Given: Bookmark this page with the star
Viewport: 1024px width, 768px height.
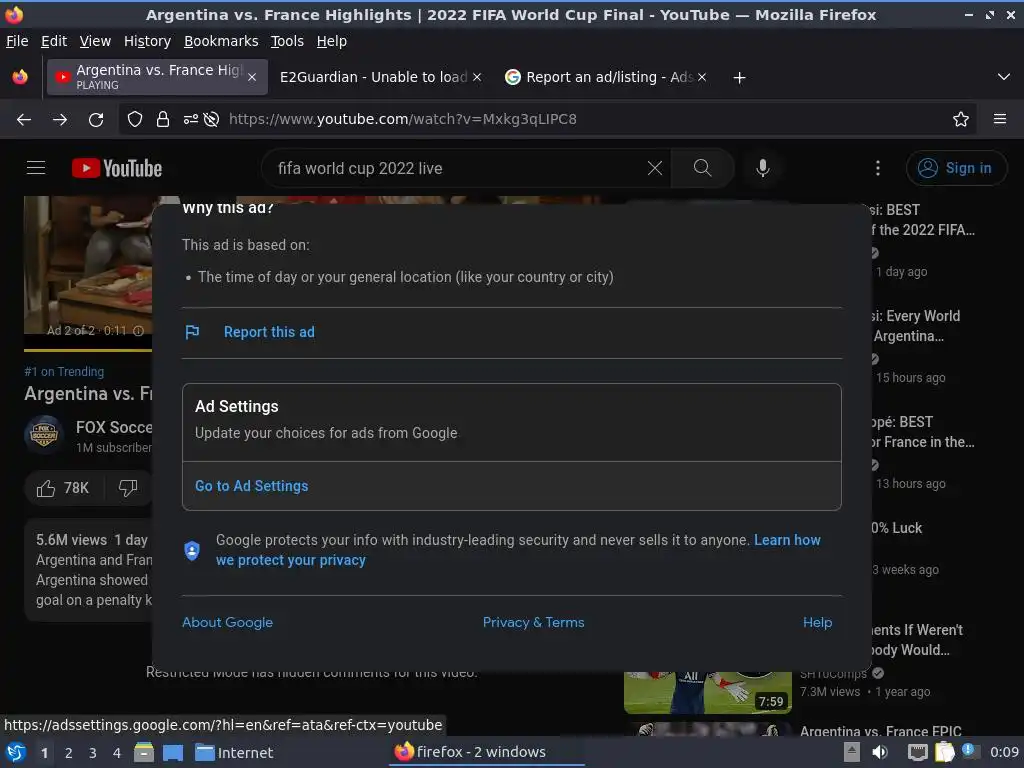Looking at the screenshot, I should (x=961, y=120).
